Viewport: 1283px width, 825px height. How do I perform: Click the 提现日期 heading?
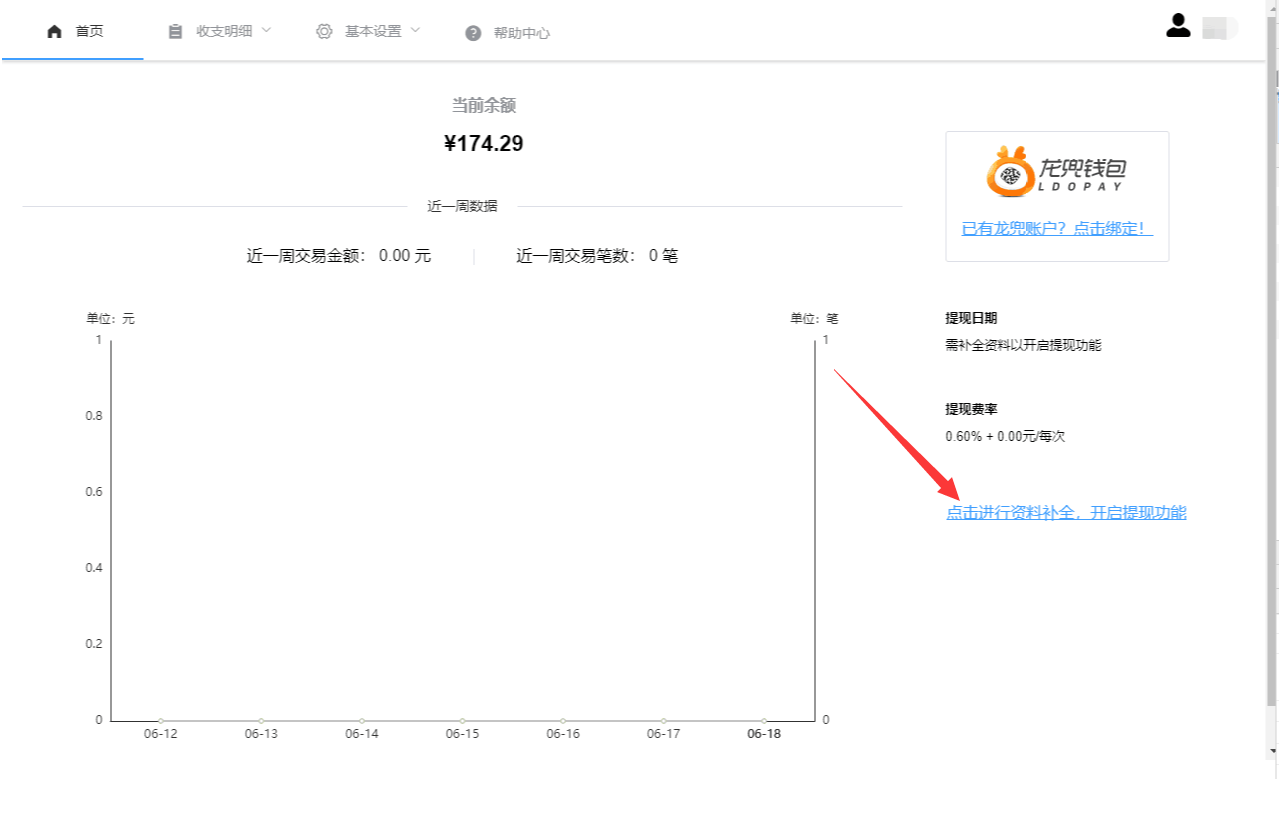pos(971,318)
